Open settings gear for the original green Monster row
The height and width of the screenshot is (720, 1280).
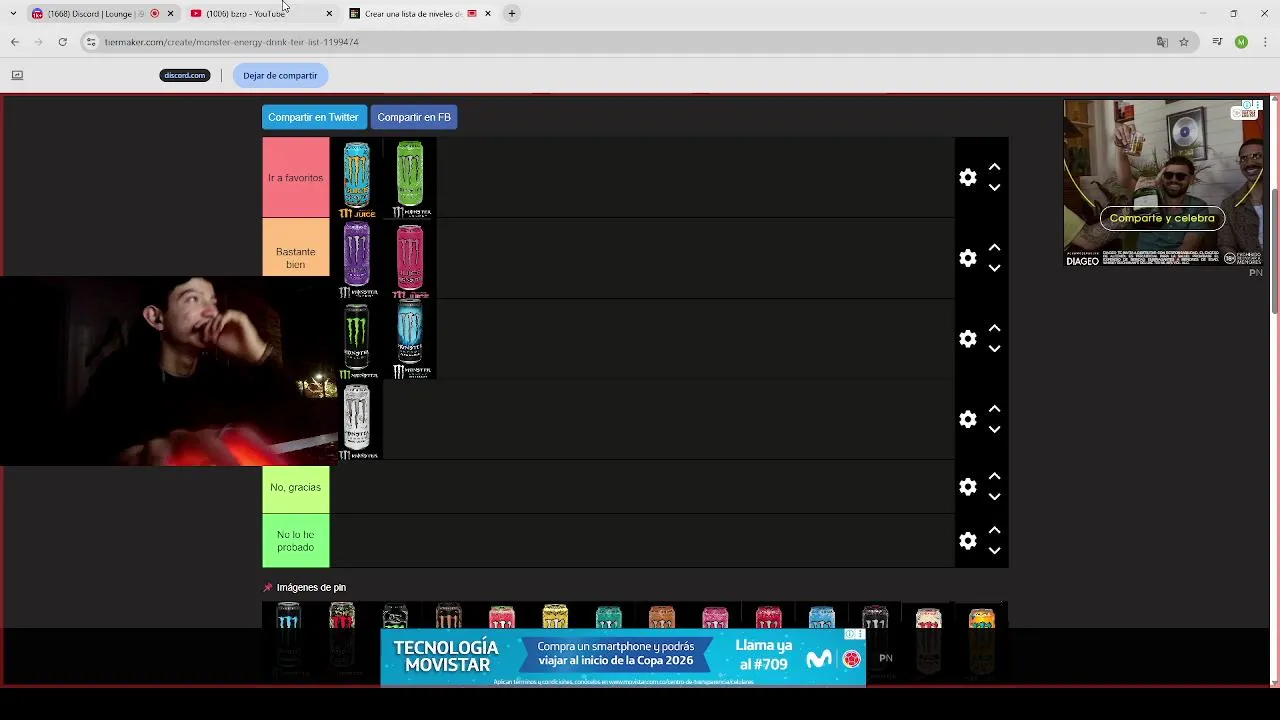point(967,339)
